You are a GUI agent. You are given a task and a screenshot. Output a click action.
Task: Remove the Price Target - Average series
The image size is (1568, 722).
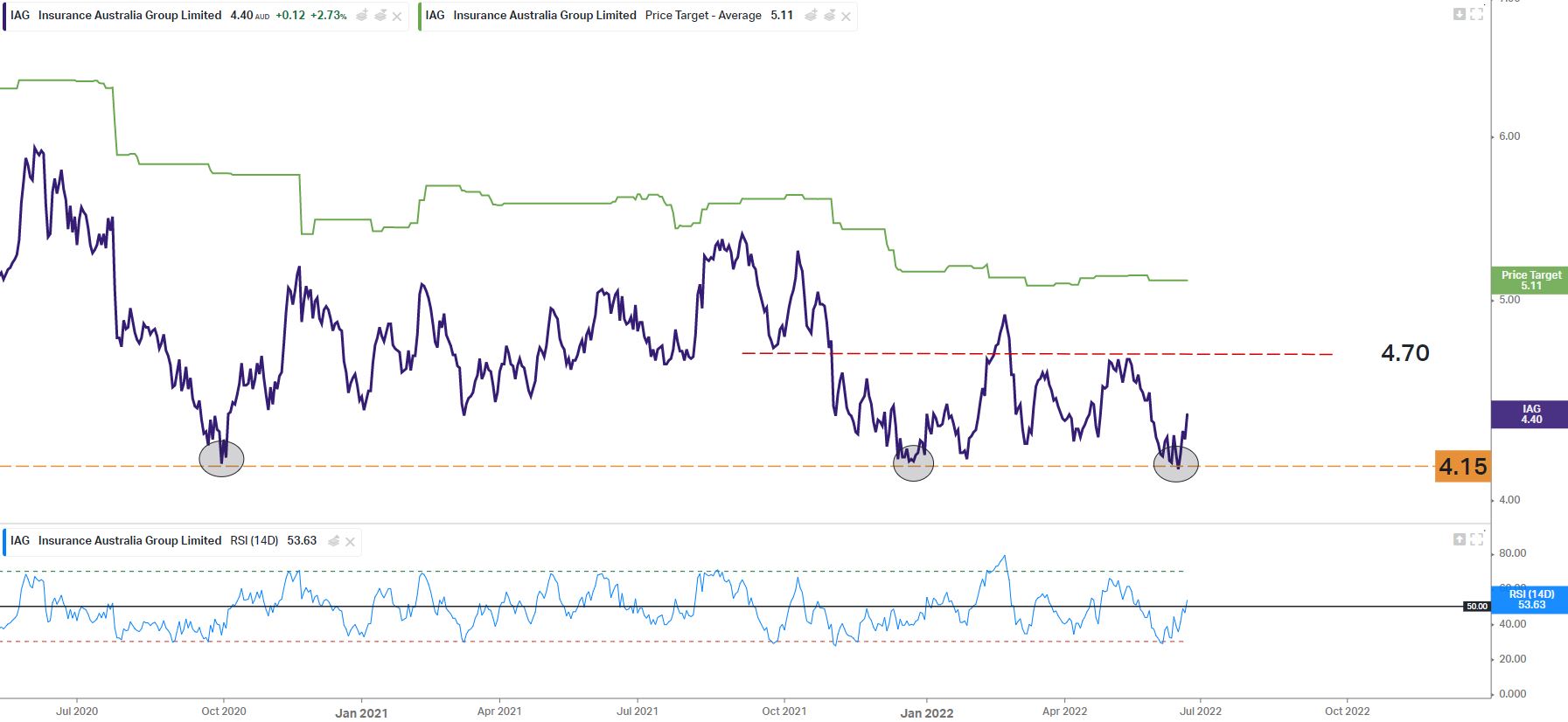[846, 17]
